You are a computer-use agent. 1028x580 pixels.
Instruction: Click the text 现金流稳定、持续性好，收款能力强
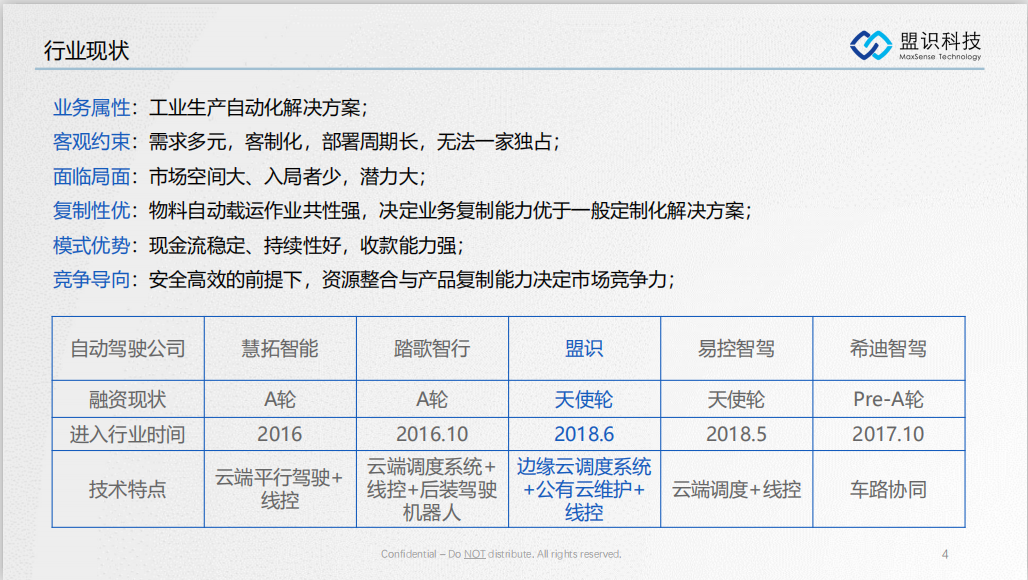tap(302, 245)
